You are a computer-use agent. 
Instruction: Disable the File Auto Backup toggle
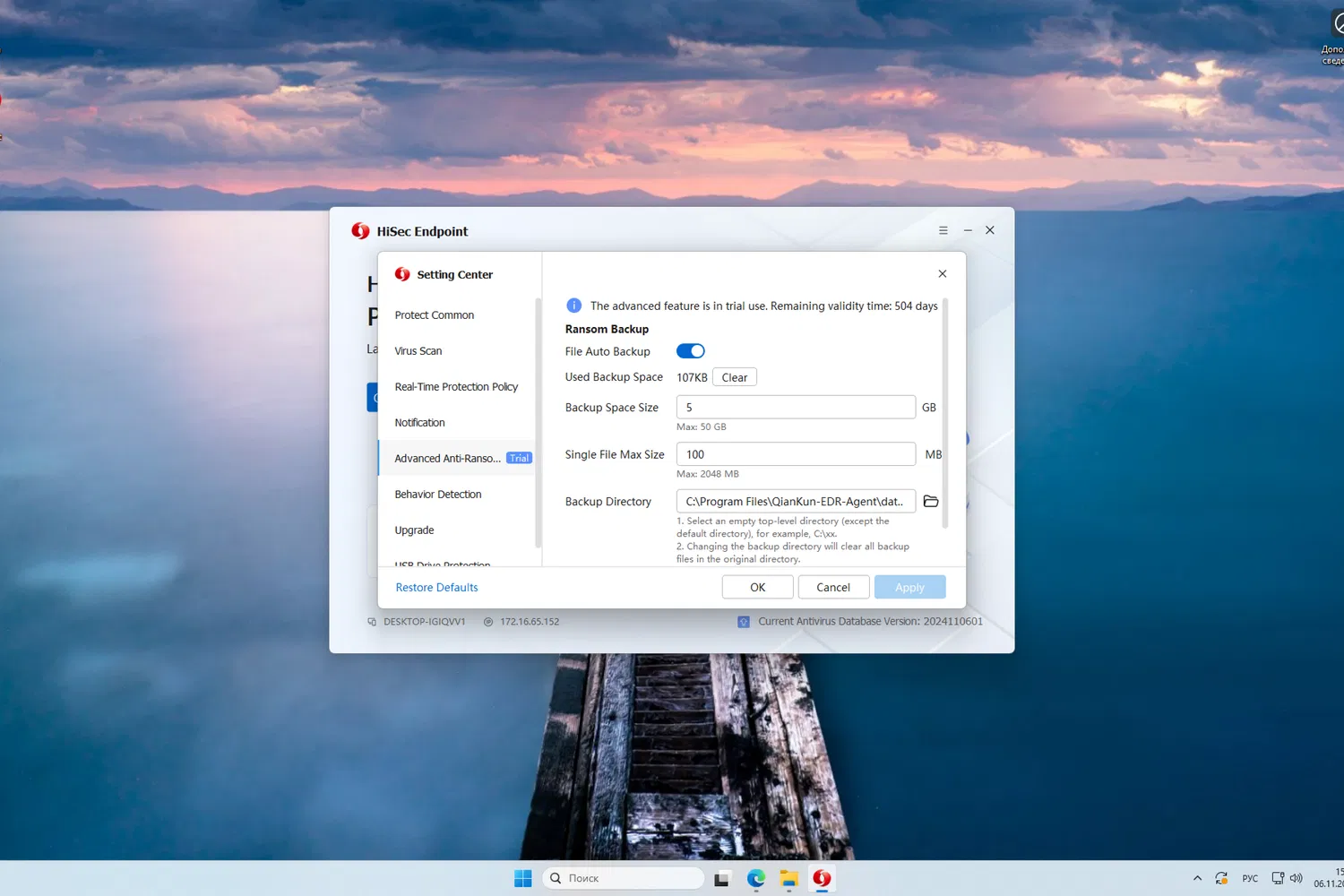pyautogui.click(x=690, y=351)
